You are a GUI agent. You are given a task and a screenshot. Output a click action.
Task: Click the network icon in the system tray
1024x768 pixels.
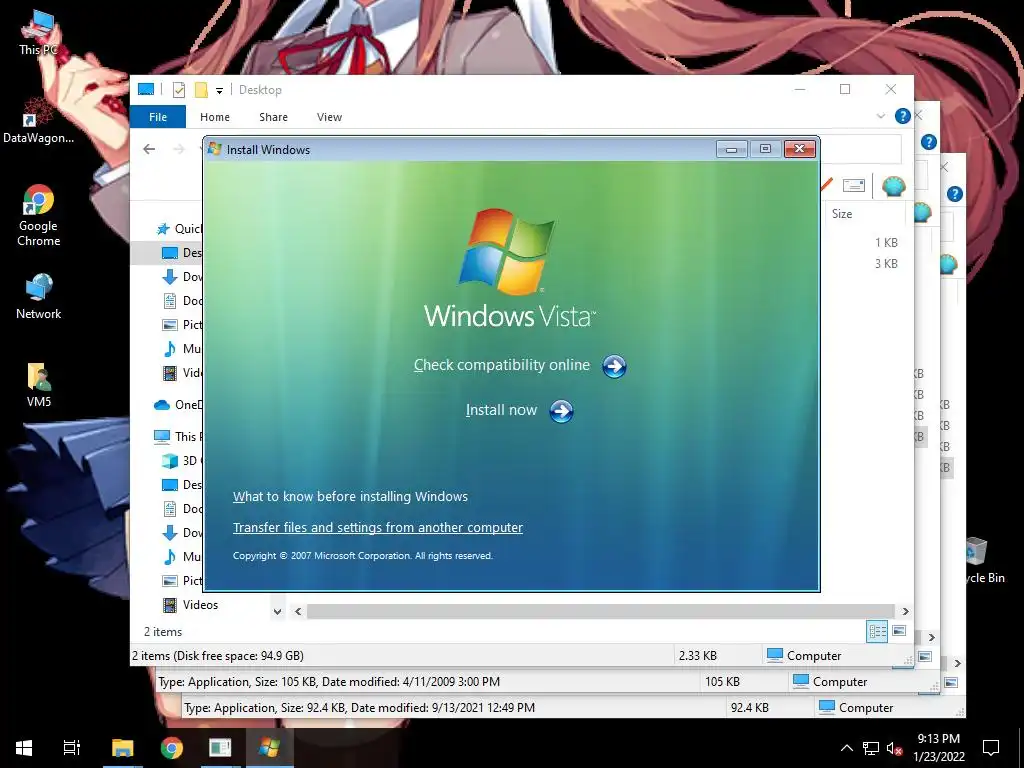[871, 748]
